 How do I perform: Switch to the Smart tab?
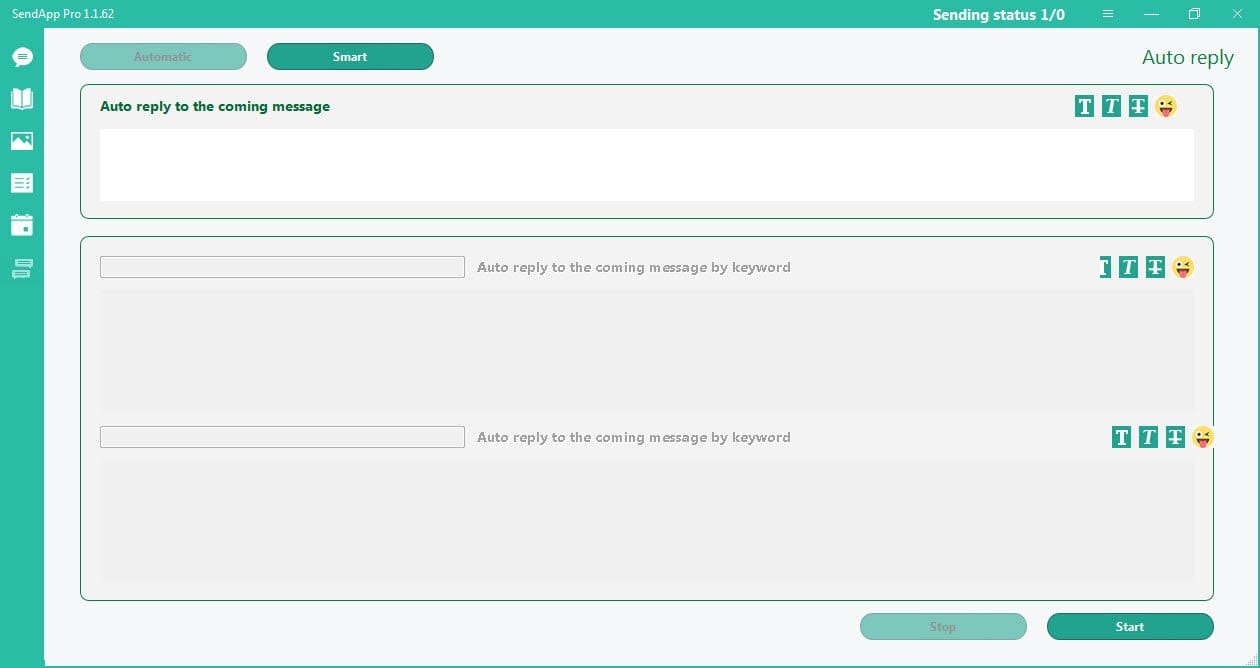pos(350,57)
